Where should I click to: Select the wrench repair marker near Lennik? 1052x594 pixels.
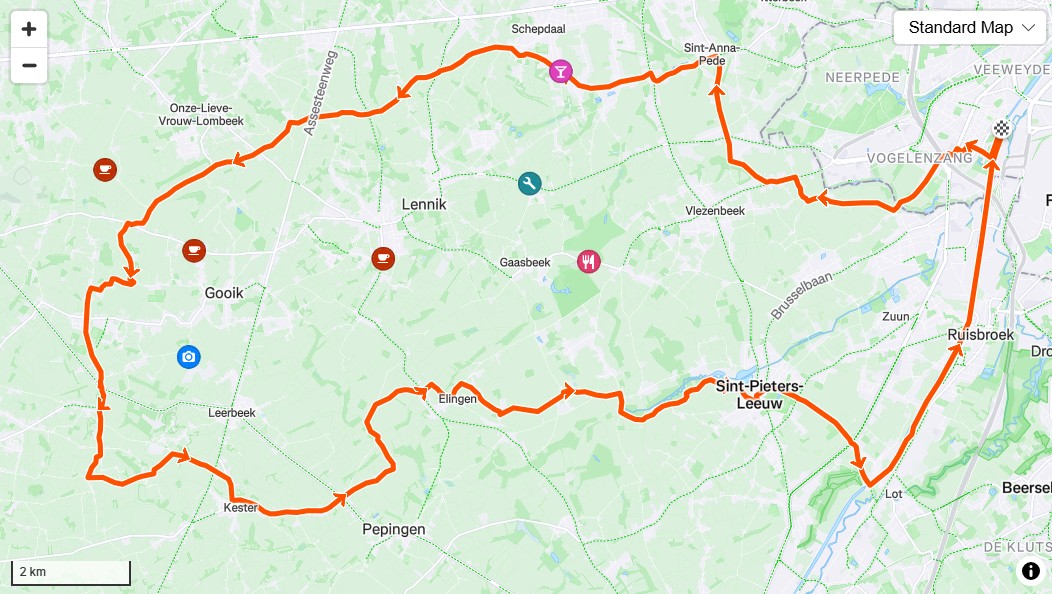(x=529, y=183)
